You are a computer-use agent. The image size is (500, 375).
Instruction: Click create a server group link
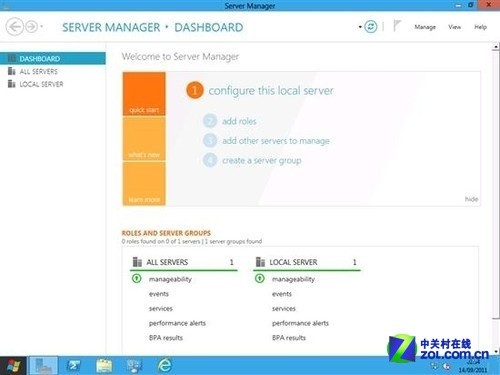(262, 161)
